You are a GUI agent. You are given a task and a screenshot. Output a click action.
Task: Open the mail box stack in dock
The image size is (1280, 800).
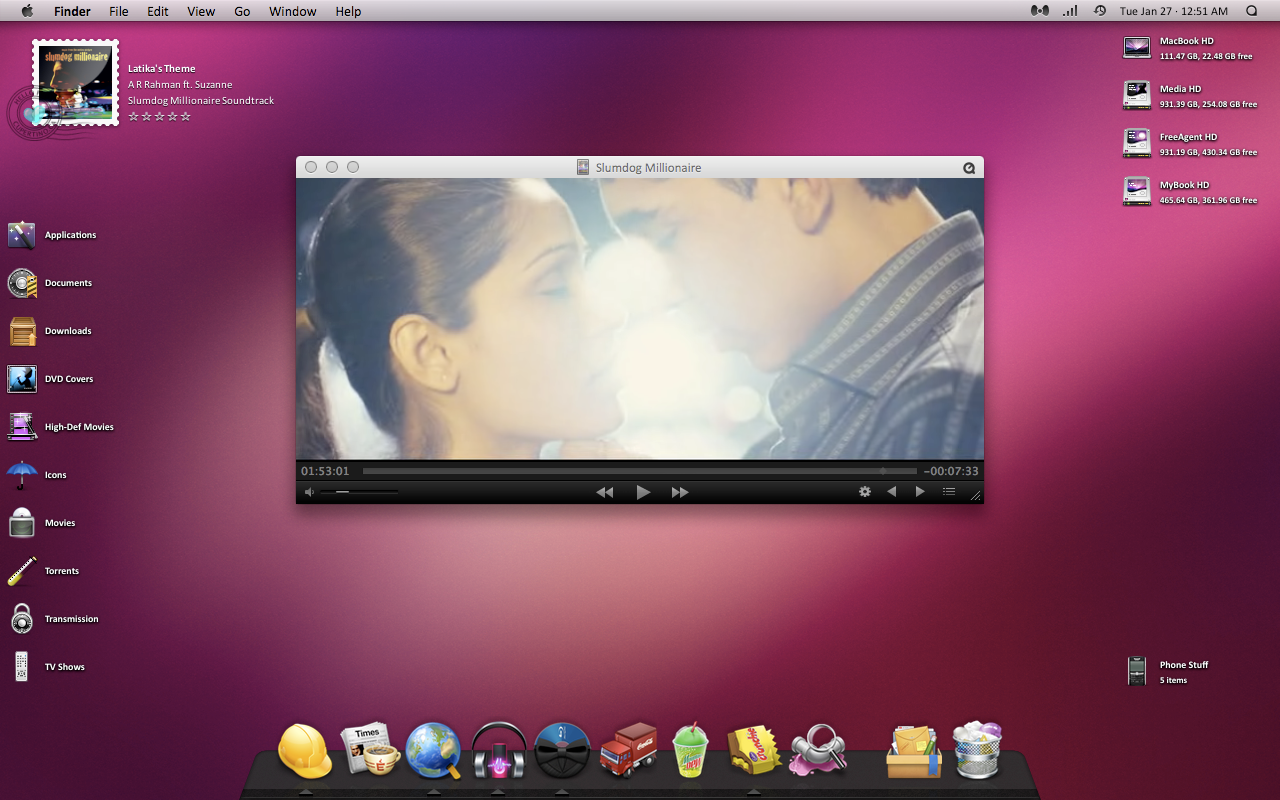(914, 752)
